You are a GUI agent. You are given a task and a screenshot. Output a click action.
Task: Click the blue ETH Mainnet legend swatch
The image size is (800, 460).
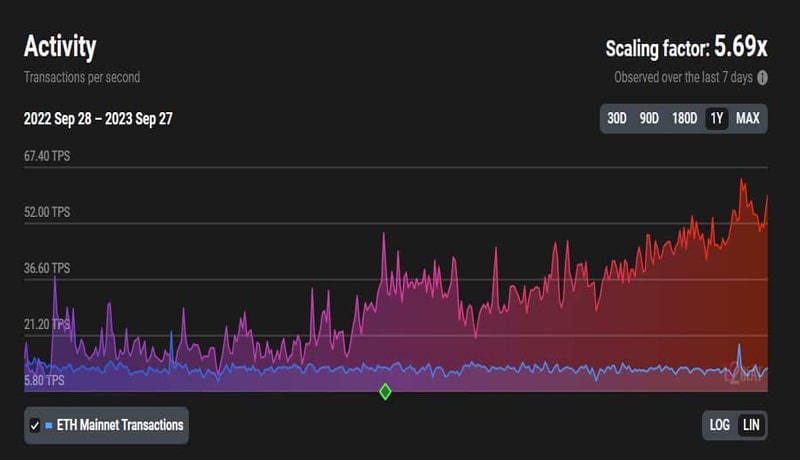coord(49,425)
